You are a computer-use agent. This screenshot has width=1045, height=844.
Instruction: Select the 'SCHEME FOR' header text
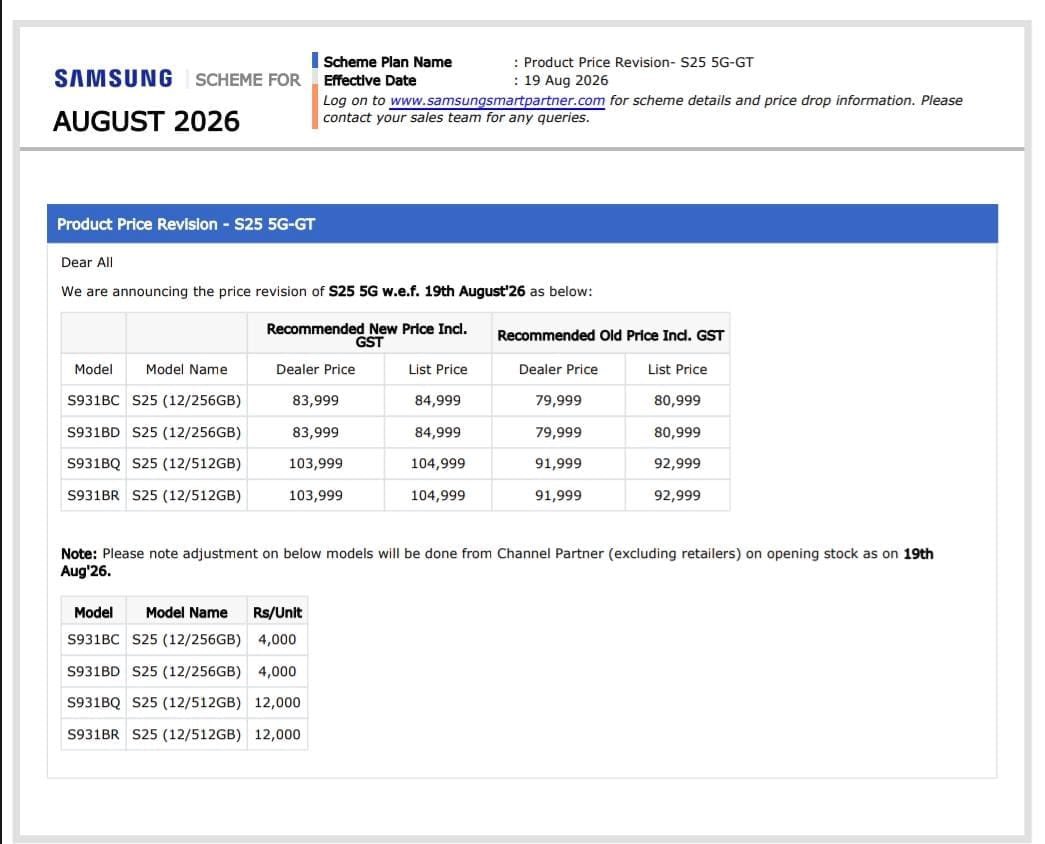tap(248, 80)
